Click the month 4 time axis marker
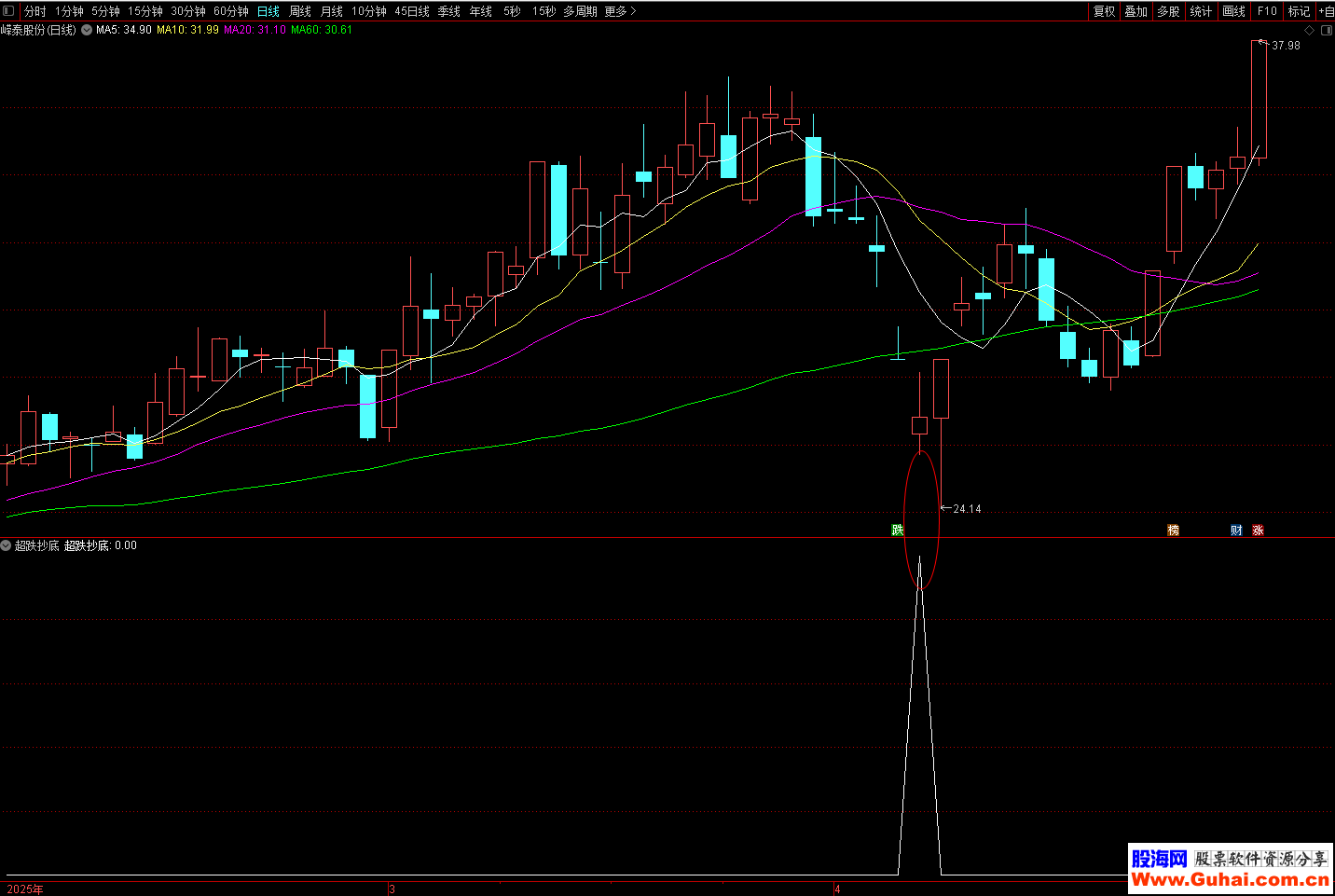 837,889
